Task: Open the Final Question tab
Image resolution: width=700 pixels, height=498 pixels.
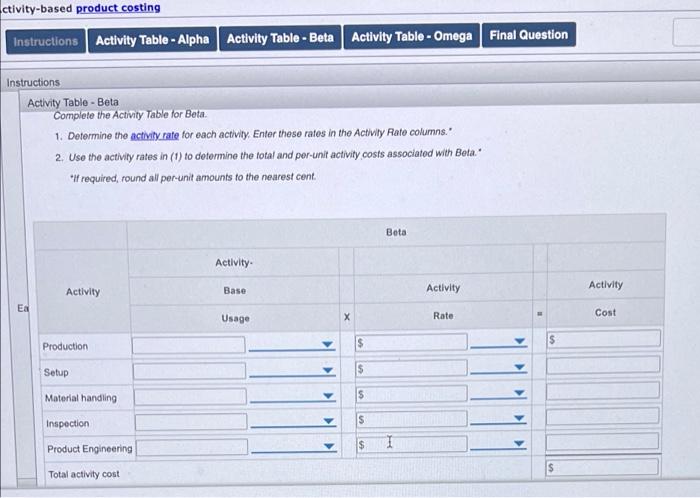Action: [529, 35]
